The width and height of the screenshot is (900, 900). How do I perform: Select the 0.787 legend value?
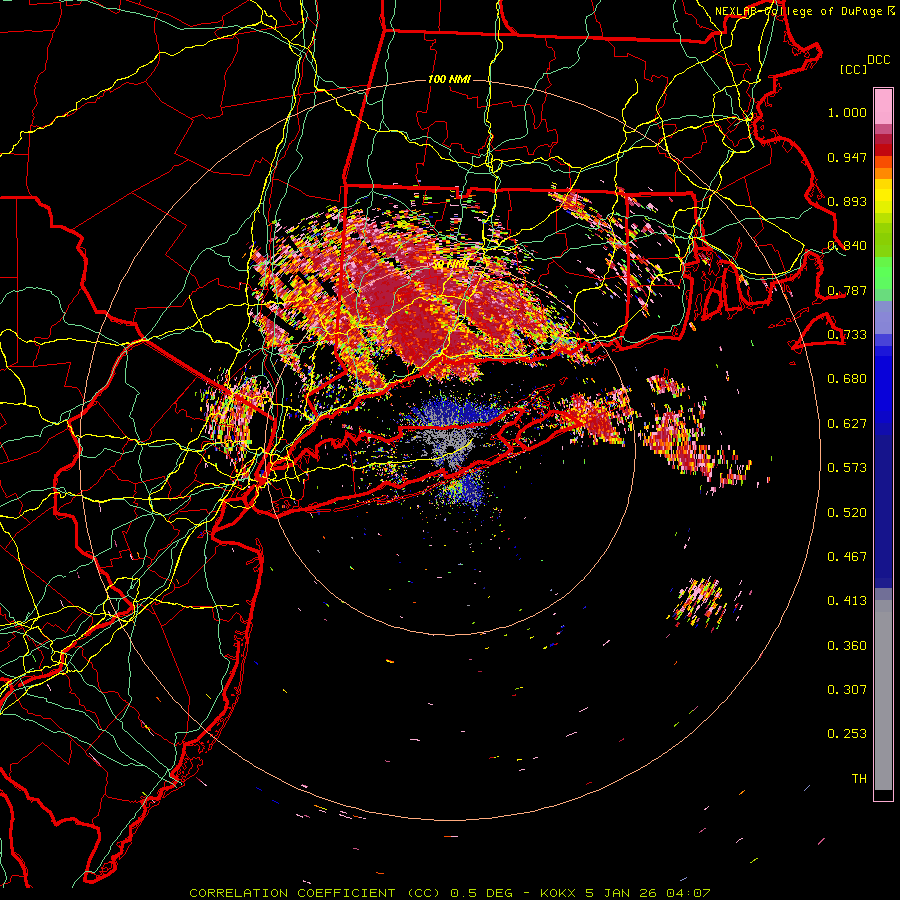tap(847, 290)
